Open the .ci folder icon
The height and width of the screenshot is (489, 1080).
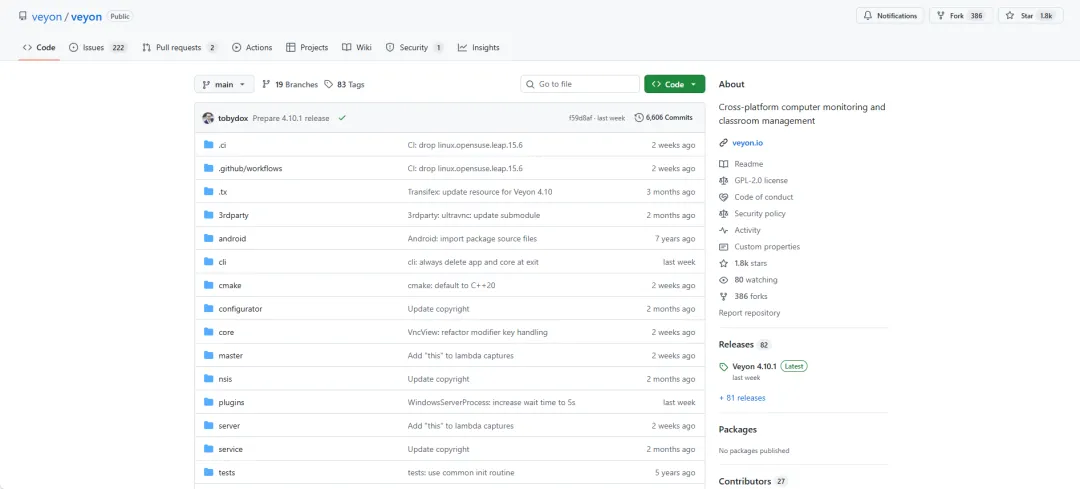click(x=209, y=145)
